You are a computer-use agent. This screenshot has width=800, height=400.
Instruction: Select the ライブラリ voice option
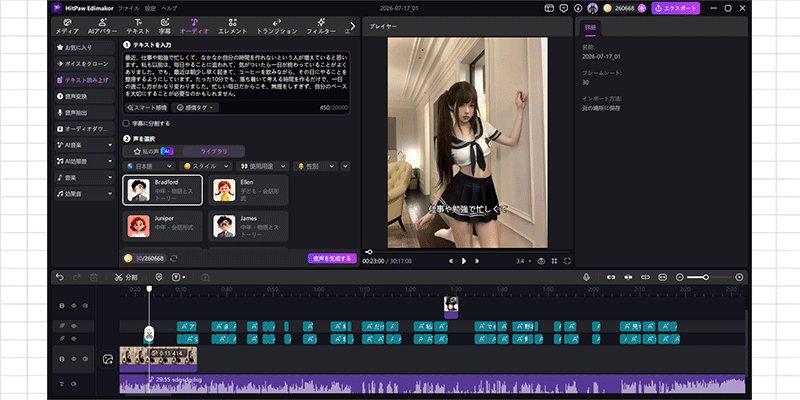pos(214,152)
